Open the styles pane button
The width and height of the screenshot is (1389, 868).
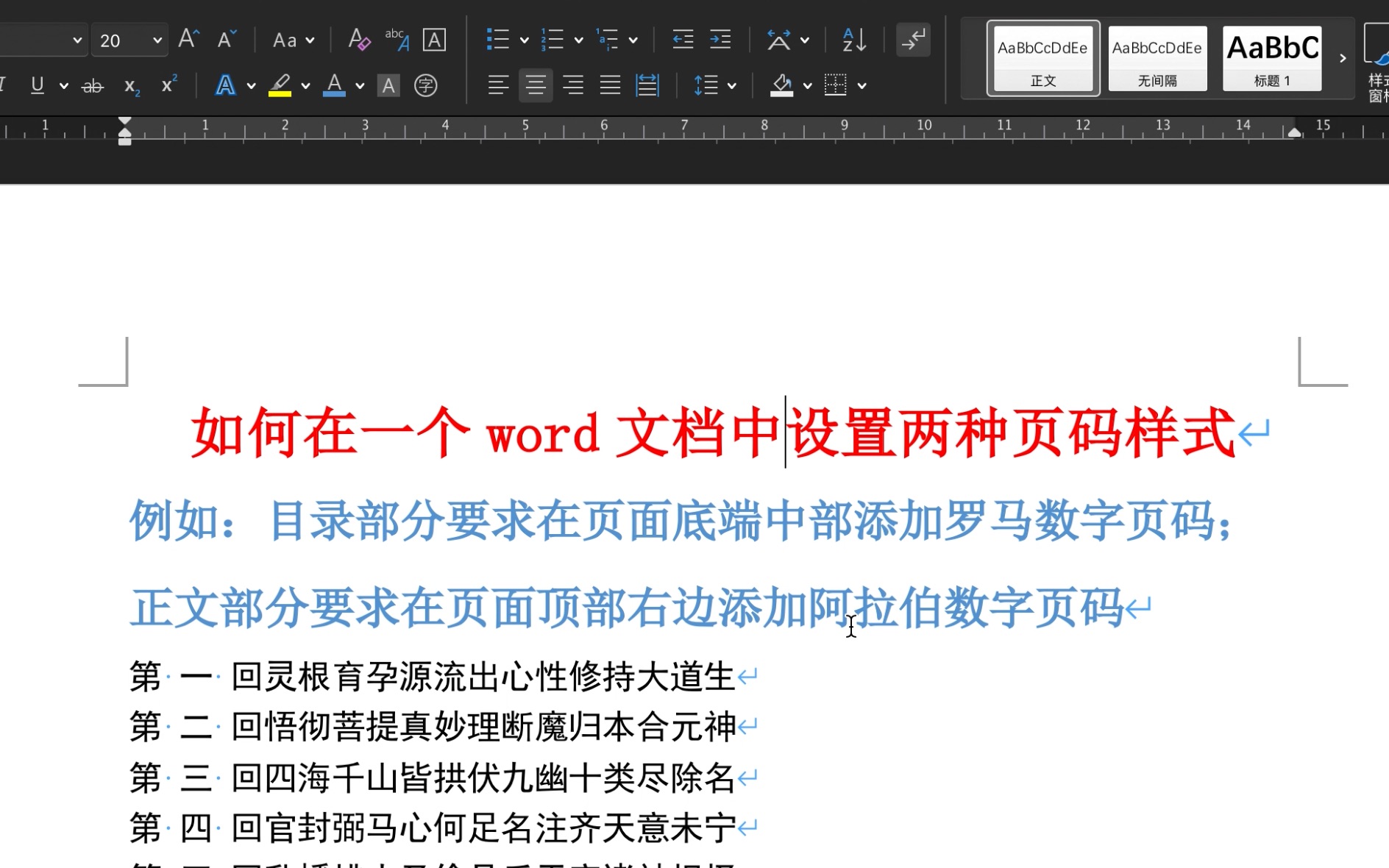click(x=1376, y=63)
